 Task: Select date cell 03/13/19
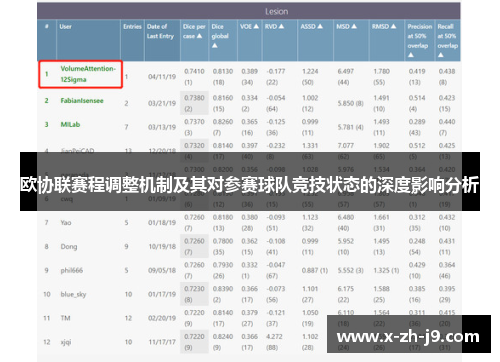(x=162, y=127)
